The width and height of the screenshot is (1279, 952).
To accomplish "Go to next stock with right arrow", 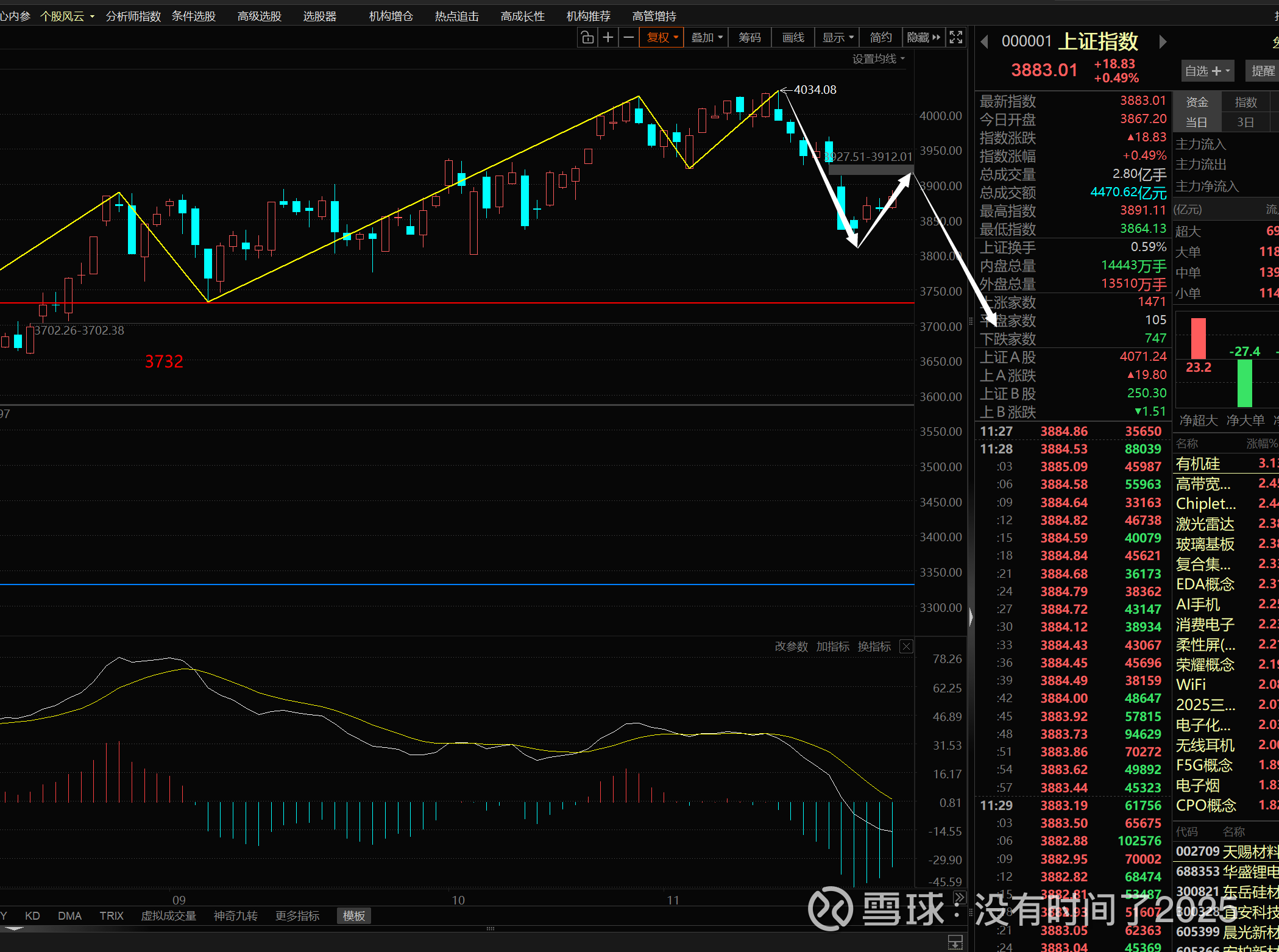I will tap(1163, 42).
